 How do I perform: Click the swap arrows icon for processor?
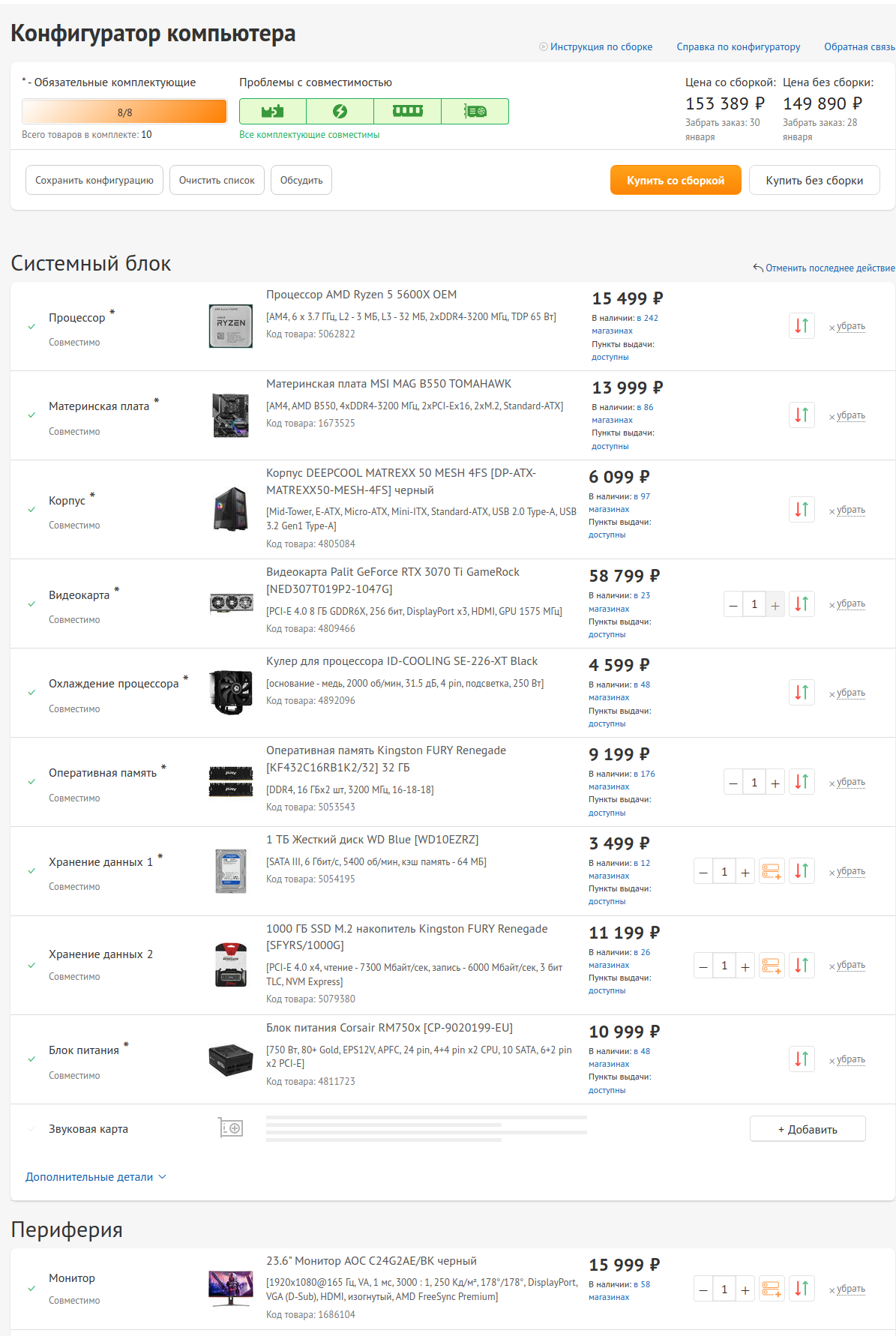pyautogui.click(x=802, y=326)
